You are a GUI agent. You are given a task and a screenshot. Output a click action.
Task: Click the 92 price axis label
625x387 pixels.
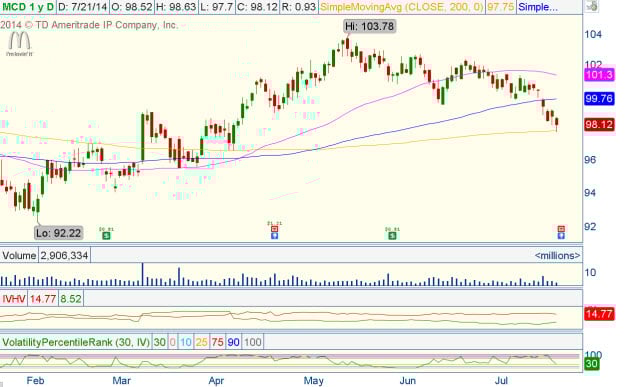[590, 226]
